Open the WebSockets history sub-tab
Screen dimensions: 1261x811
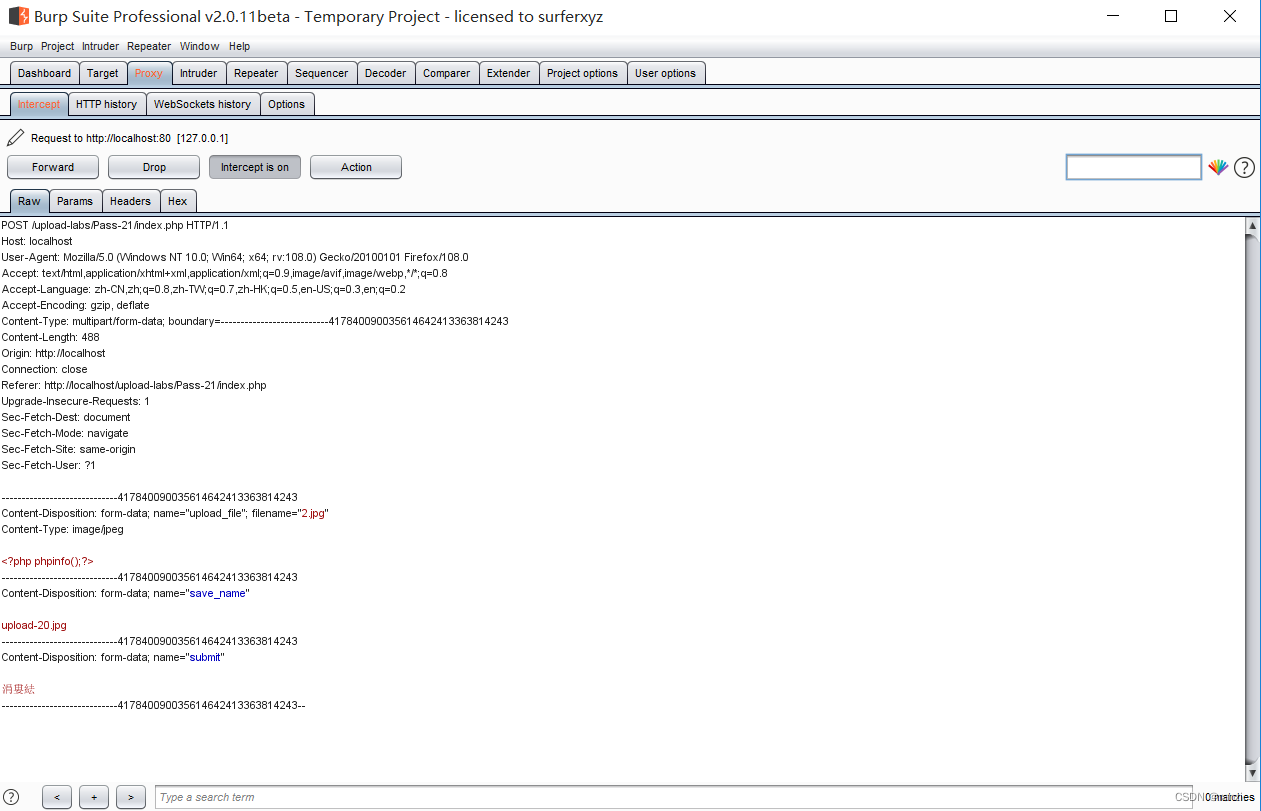tap(203, 104)
